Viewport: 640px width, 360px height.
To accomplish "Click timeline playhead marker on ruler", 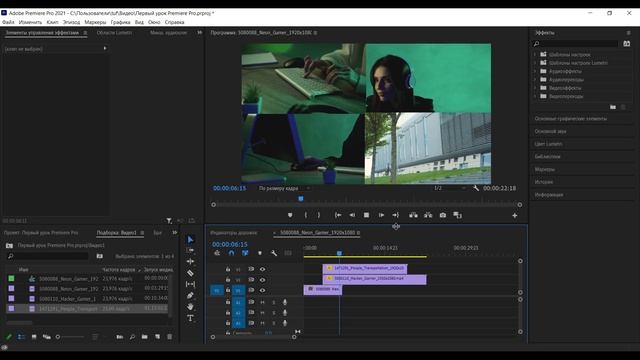I will (x=339, y=253).
